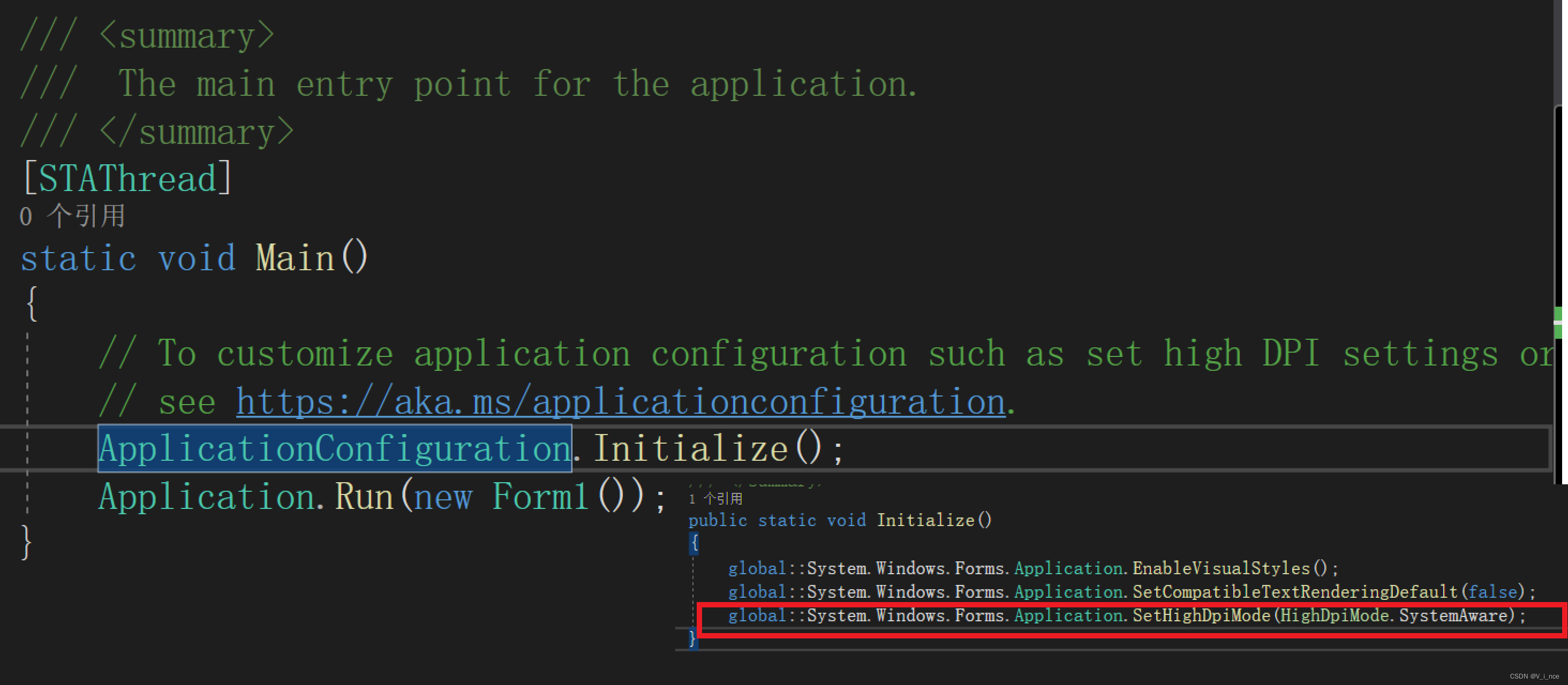This screenshot has width=1568, height=685.
Task: Click the 'static' keyword before void Main
Action: (79, 258)
